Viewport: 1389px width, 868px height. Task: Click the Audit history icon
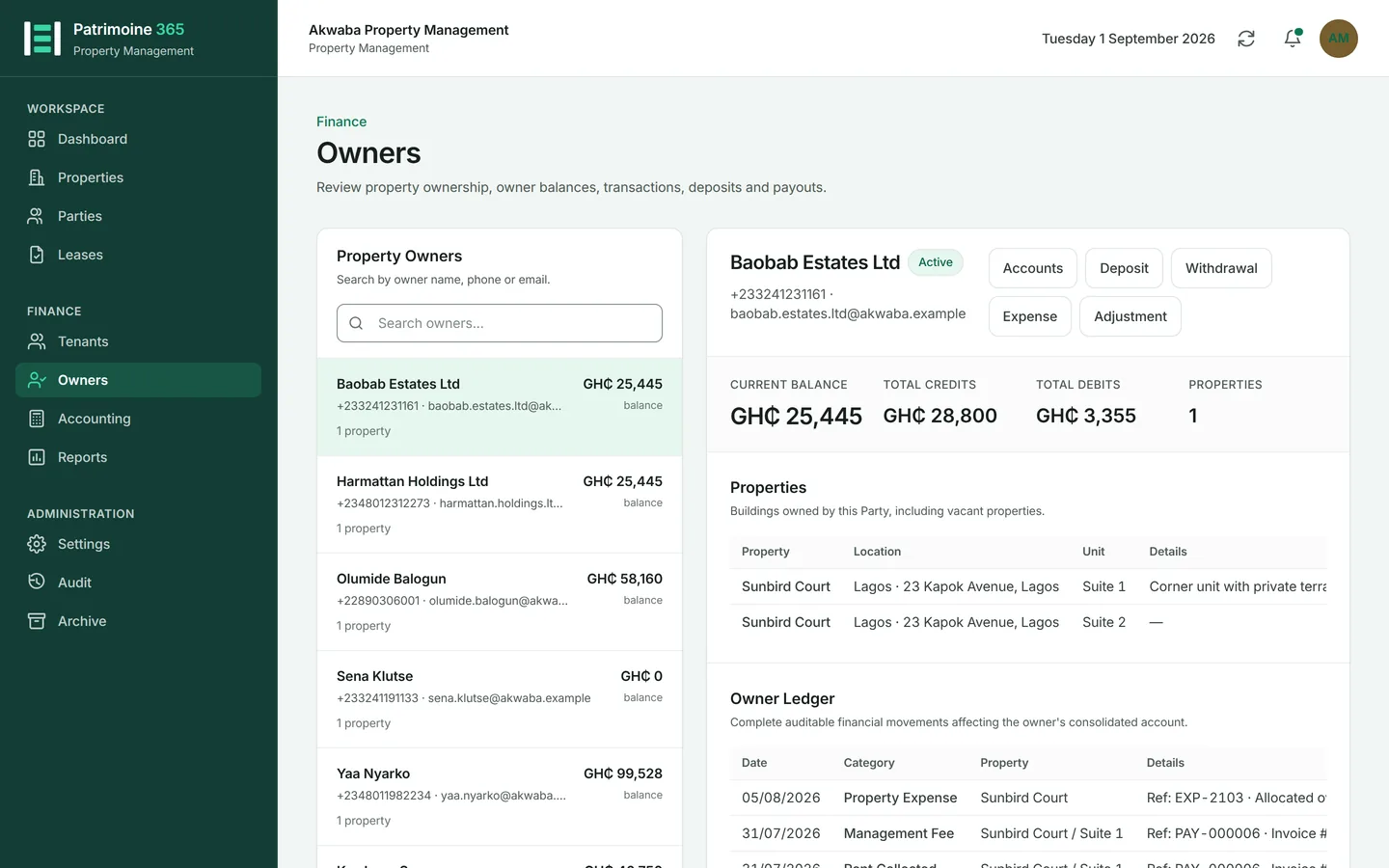click(37, 583)
